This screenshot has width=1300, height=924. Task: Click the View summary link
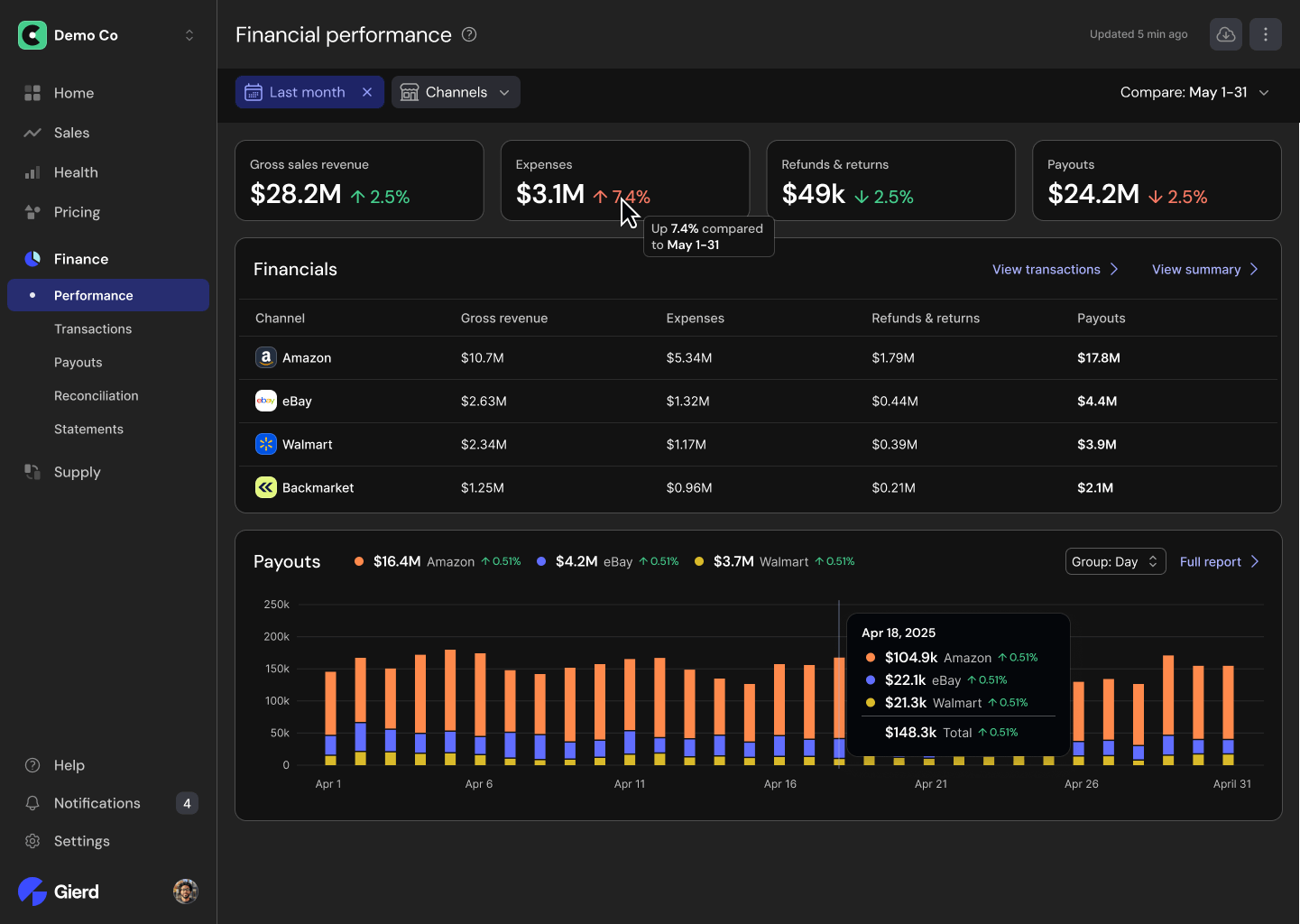click(x=1197, y=269)
